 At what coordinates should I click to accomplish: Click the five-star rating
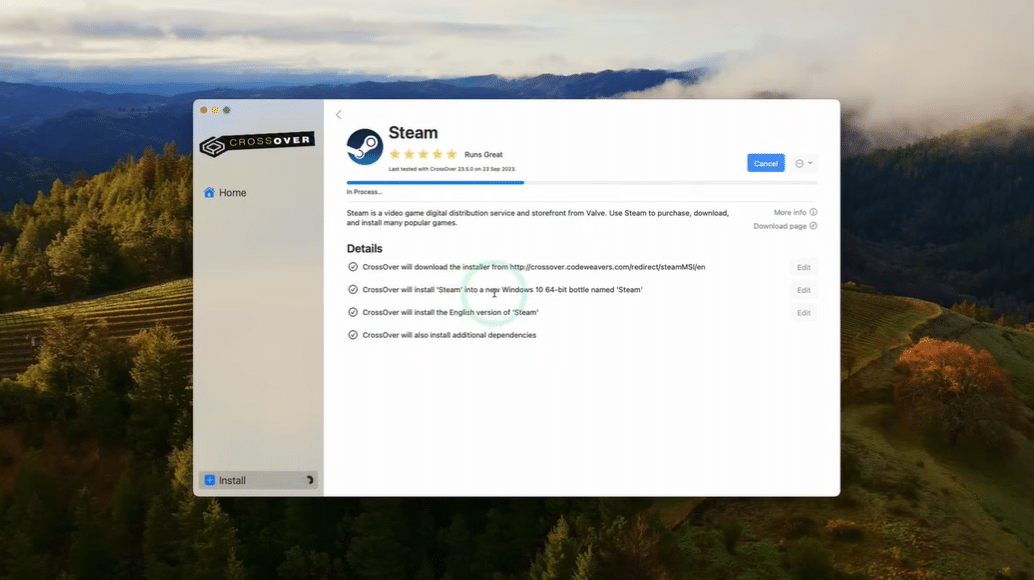click(423, 154)
